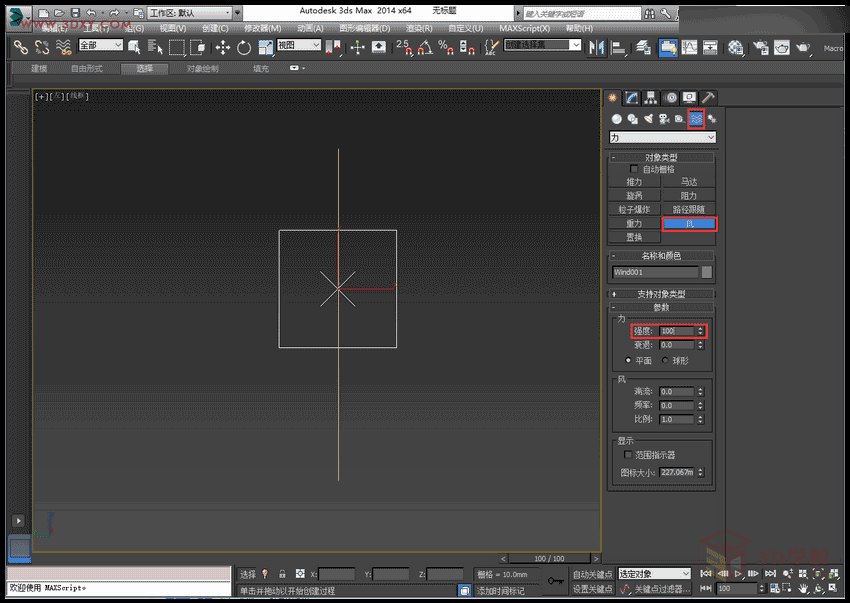Open the Display command panel tab

click(689, 98)
